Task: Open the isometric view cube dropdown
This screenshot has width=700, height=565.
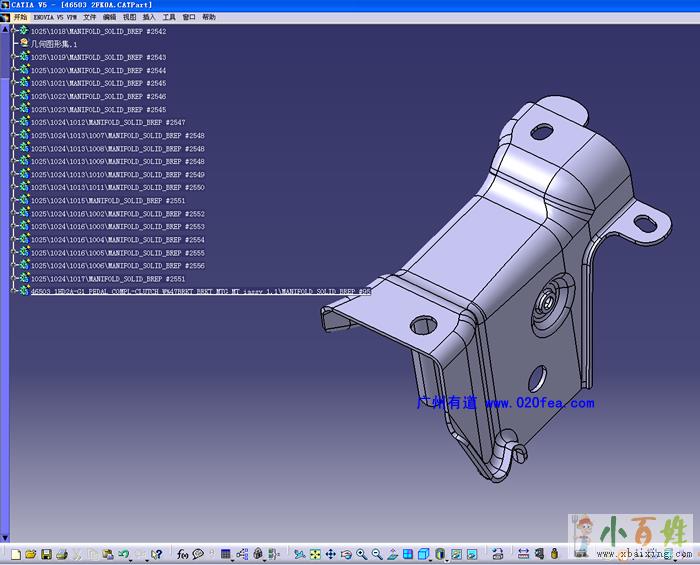Action: [x=430, y=559]
